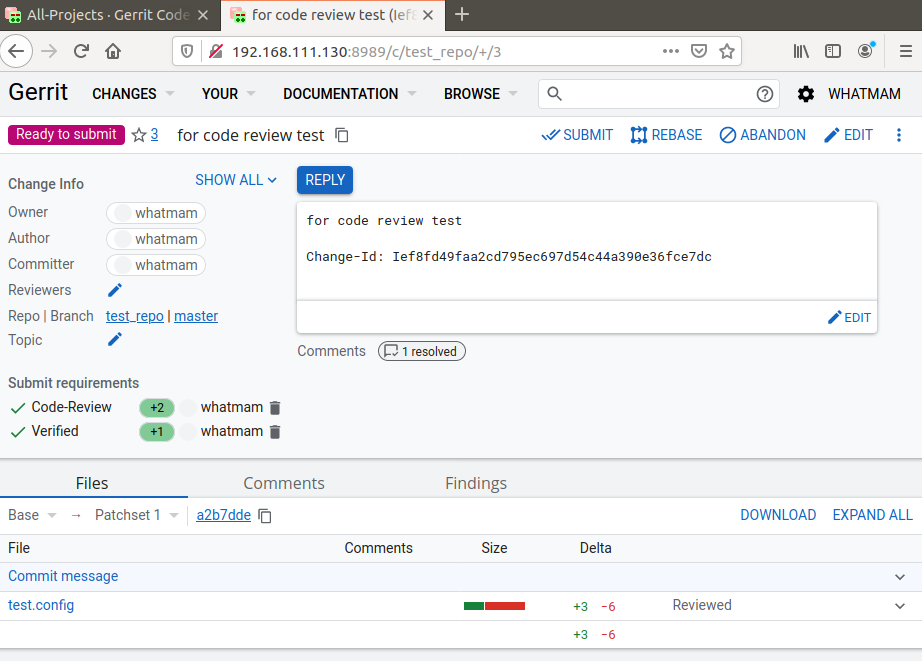Expand Change Info with SHOW ALL

(236, 180)
